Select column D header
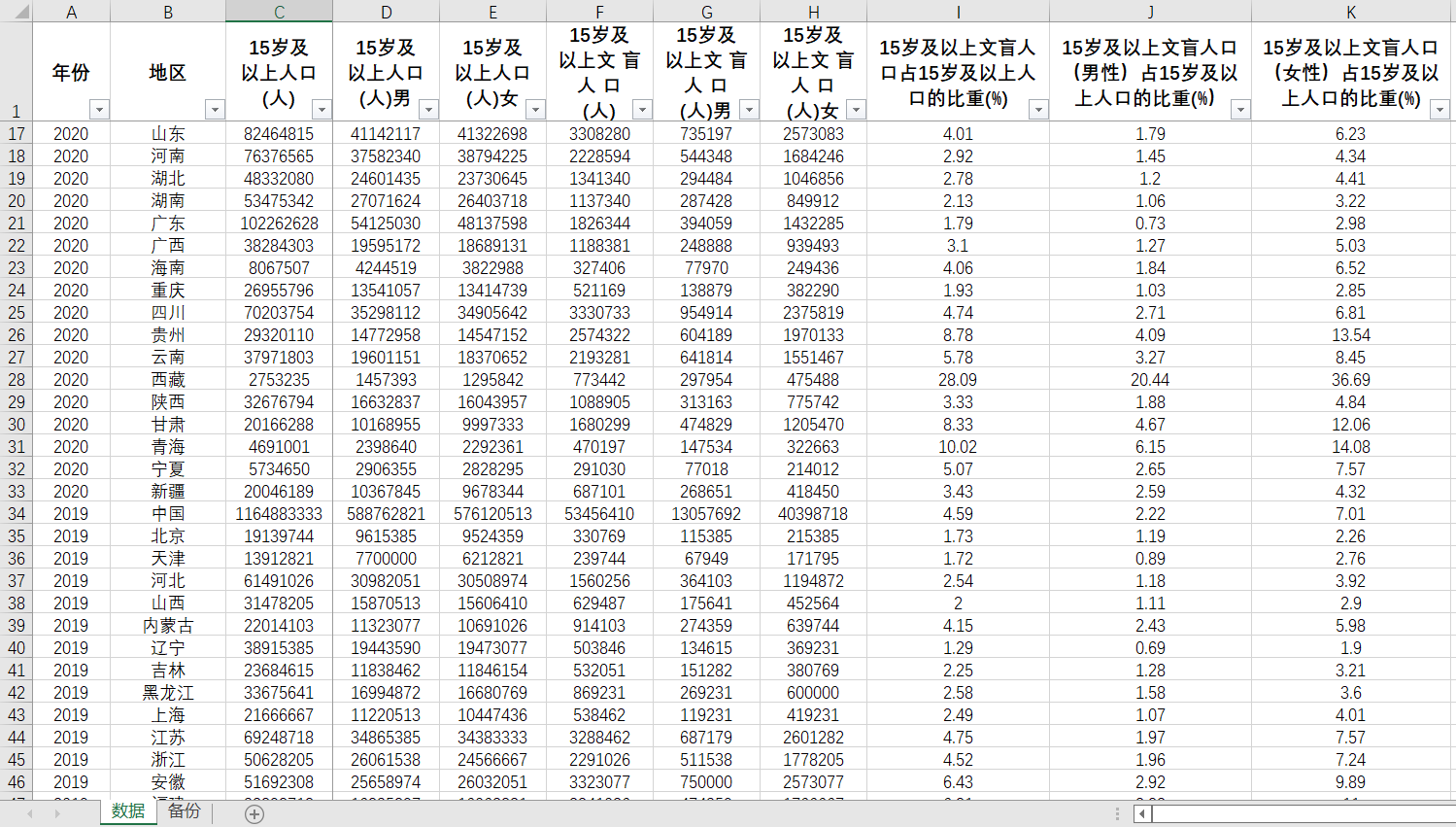Screen dimensions: 1456x827 [x=387, y=12]
